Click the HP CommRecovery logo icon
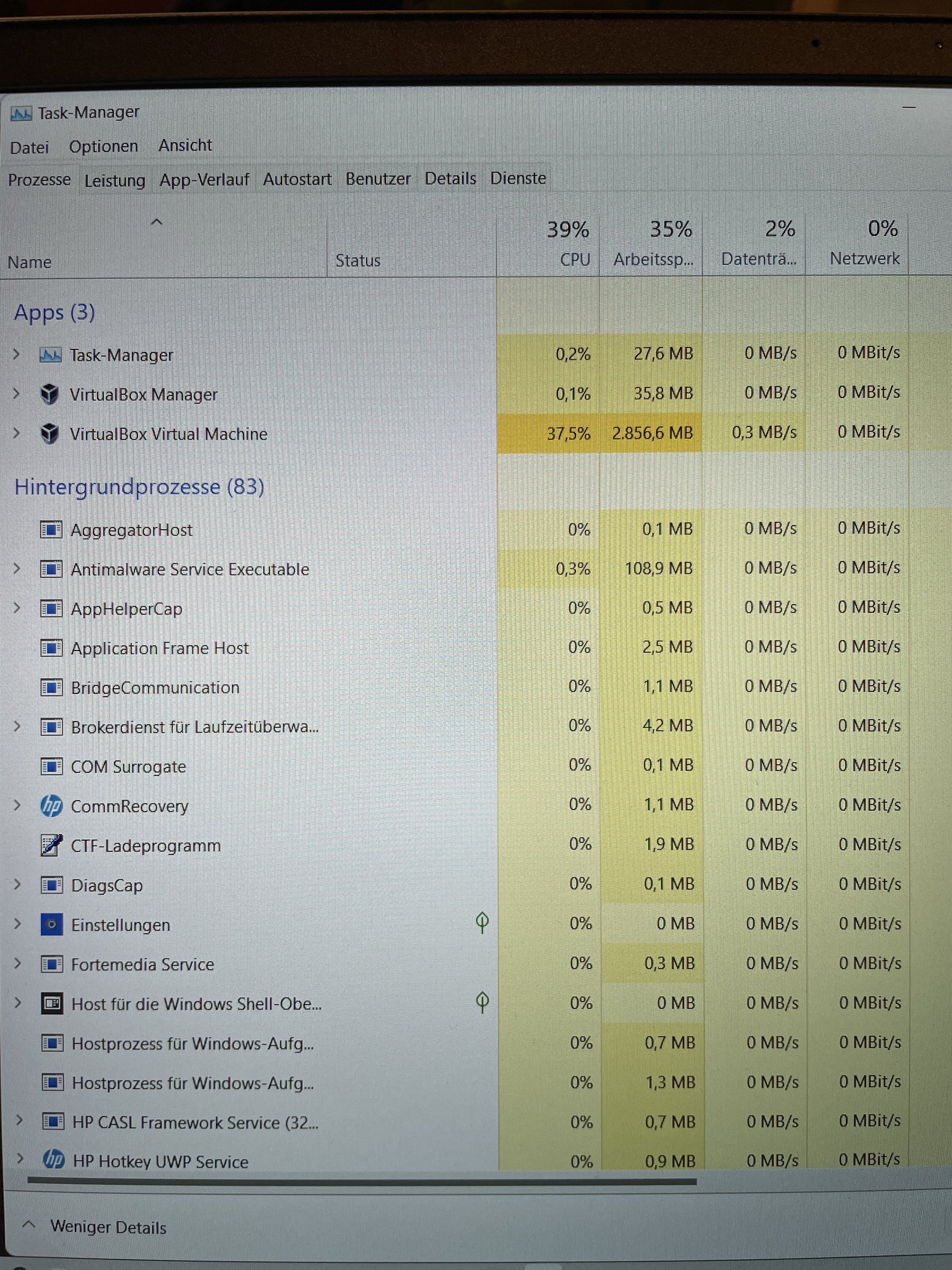Image resolution: width=952 pixels, height=1270 pixels. click(52, 806)
